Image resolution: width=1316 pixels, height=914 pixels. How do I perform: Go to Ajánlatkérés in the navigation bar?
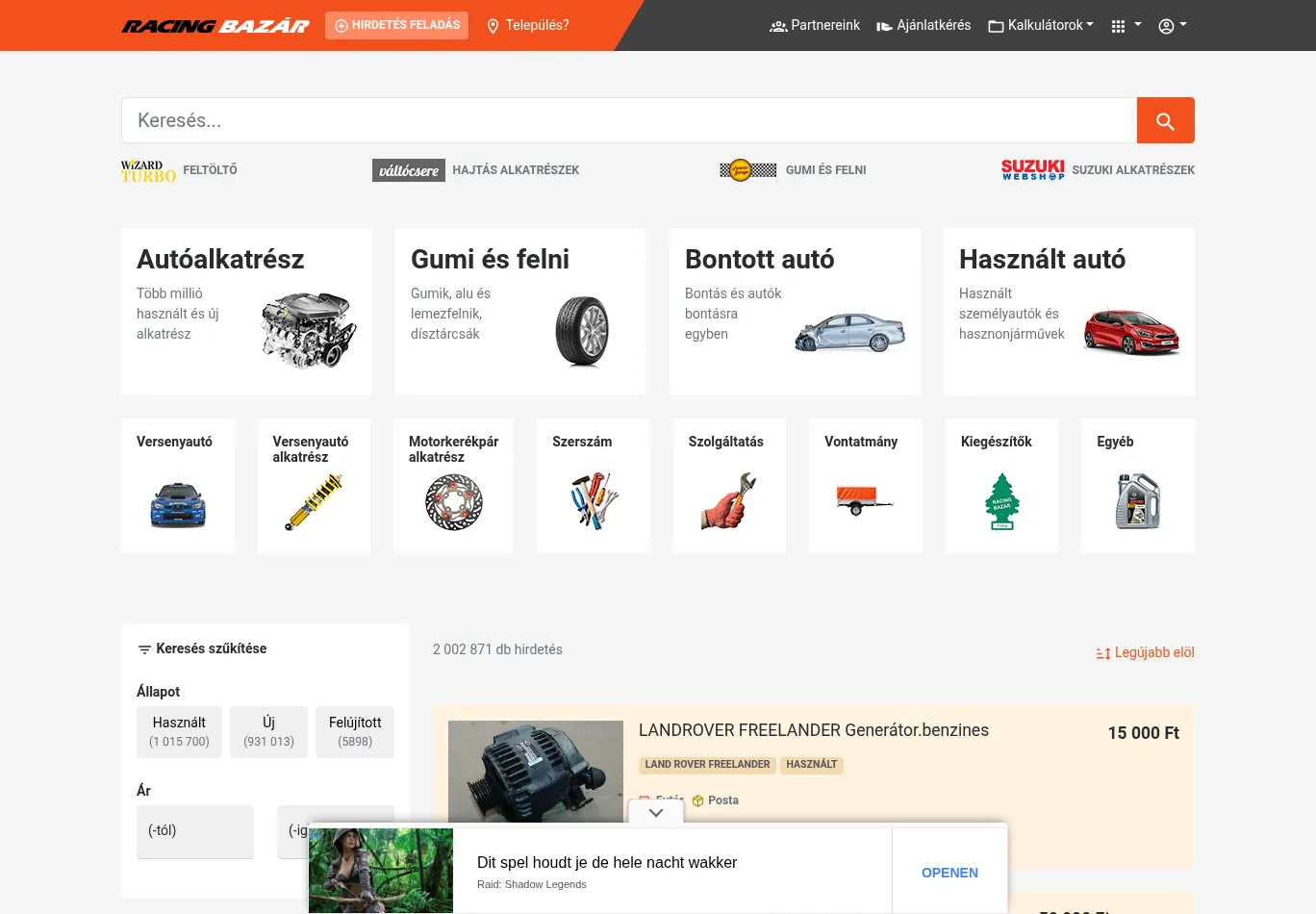[x=924, y=26]
